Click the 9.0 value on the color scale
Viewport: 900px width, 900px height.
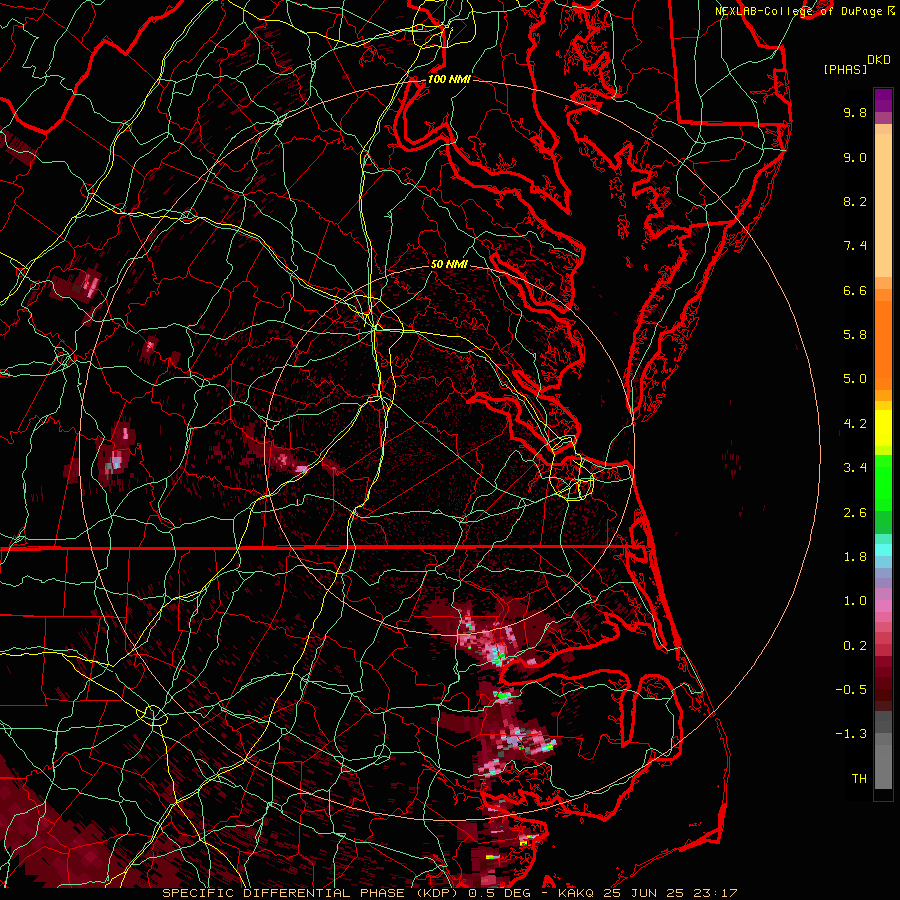pos(855,157)
